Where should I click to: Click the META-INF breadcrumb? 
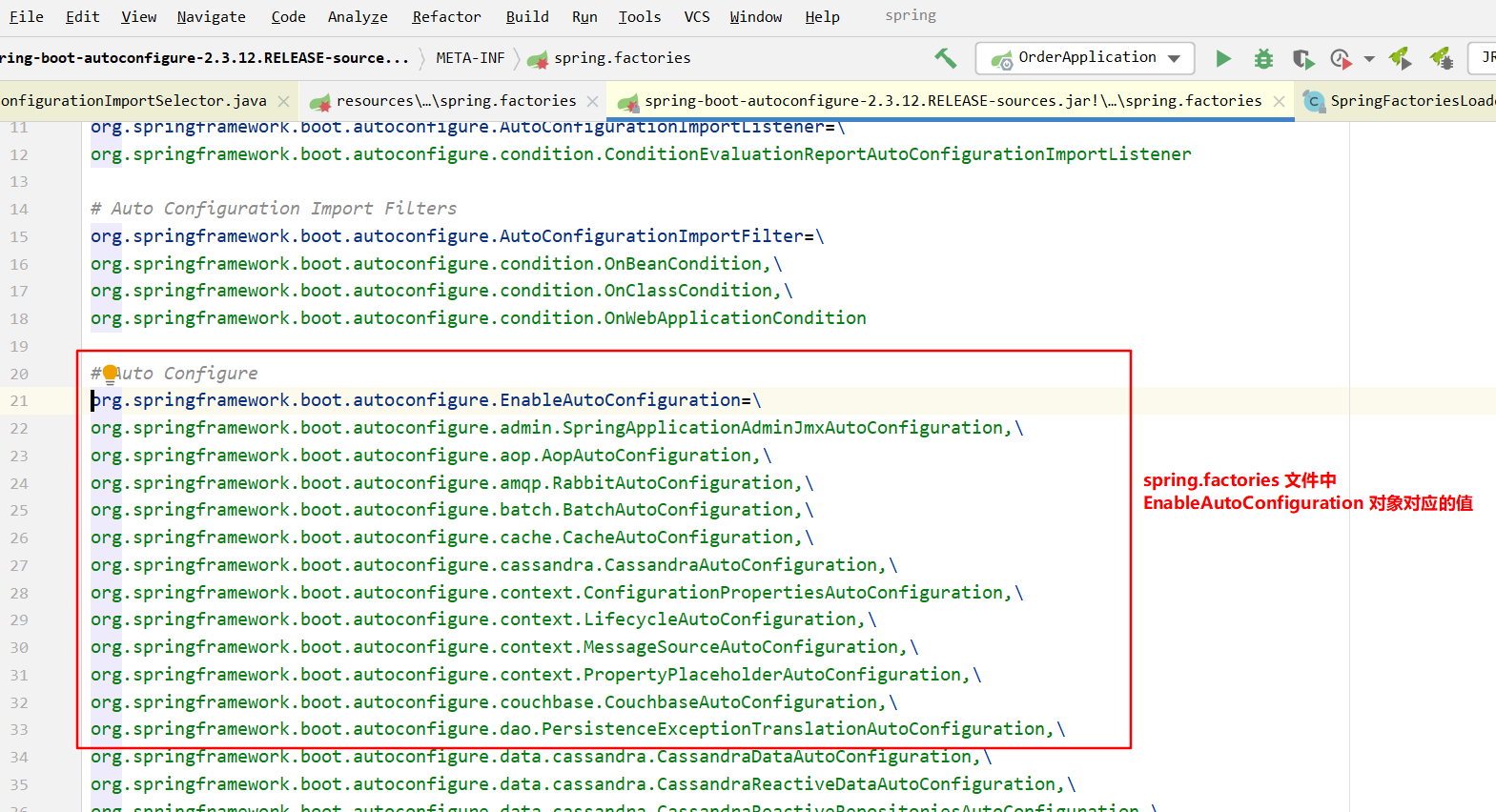tap(470, 58)
